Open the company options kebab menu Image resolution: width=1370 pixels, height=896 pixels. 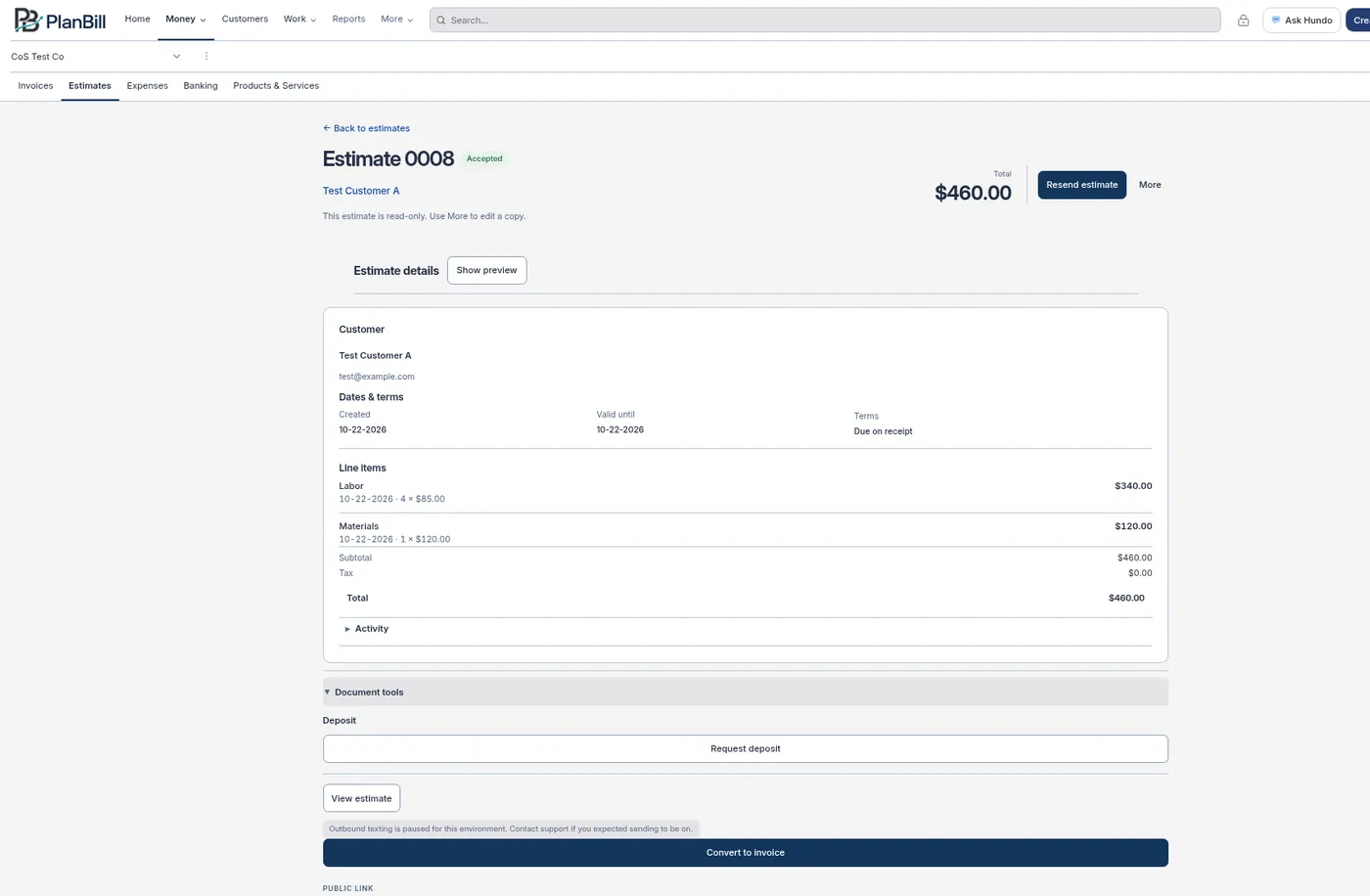pos(206,56)
